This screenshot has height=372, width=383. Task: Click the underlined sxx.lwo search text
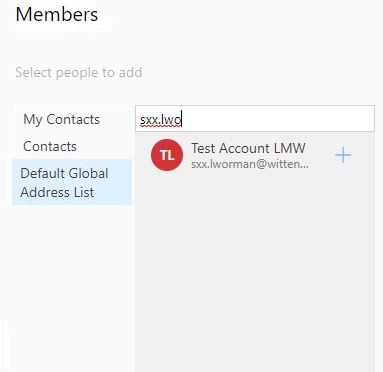161,120
